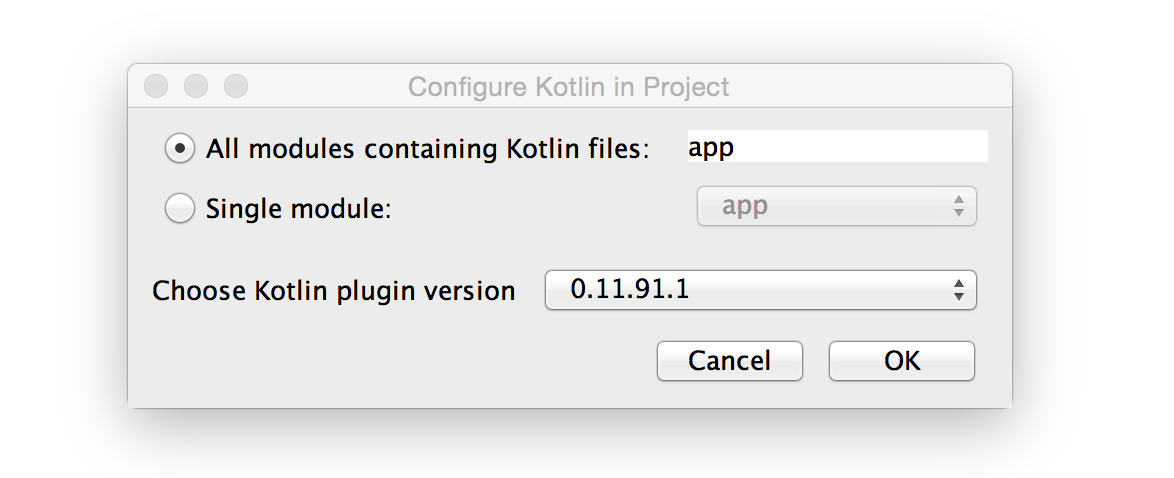Image resolution: width=1174 pixels, height=478 pixels.
Task: Click the "Single module:" label text
Action: tap(298, 209)
